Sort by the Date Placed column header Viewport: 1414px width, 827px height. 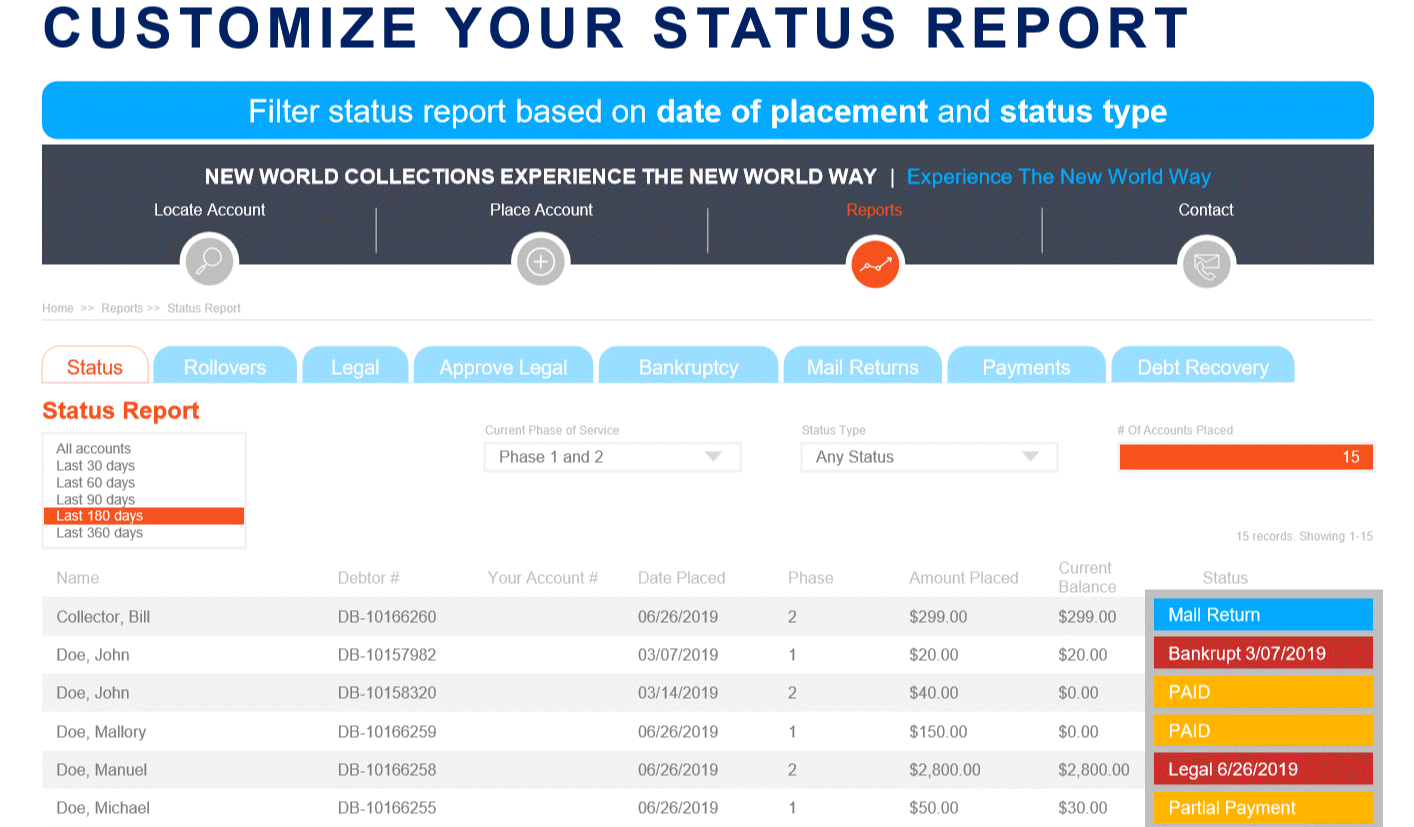pyautogui.click(x=682, y=578)
